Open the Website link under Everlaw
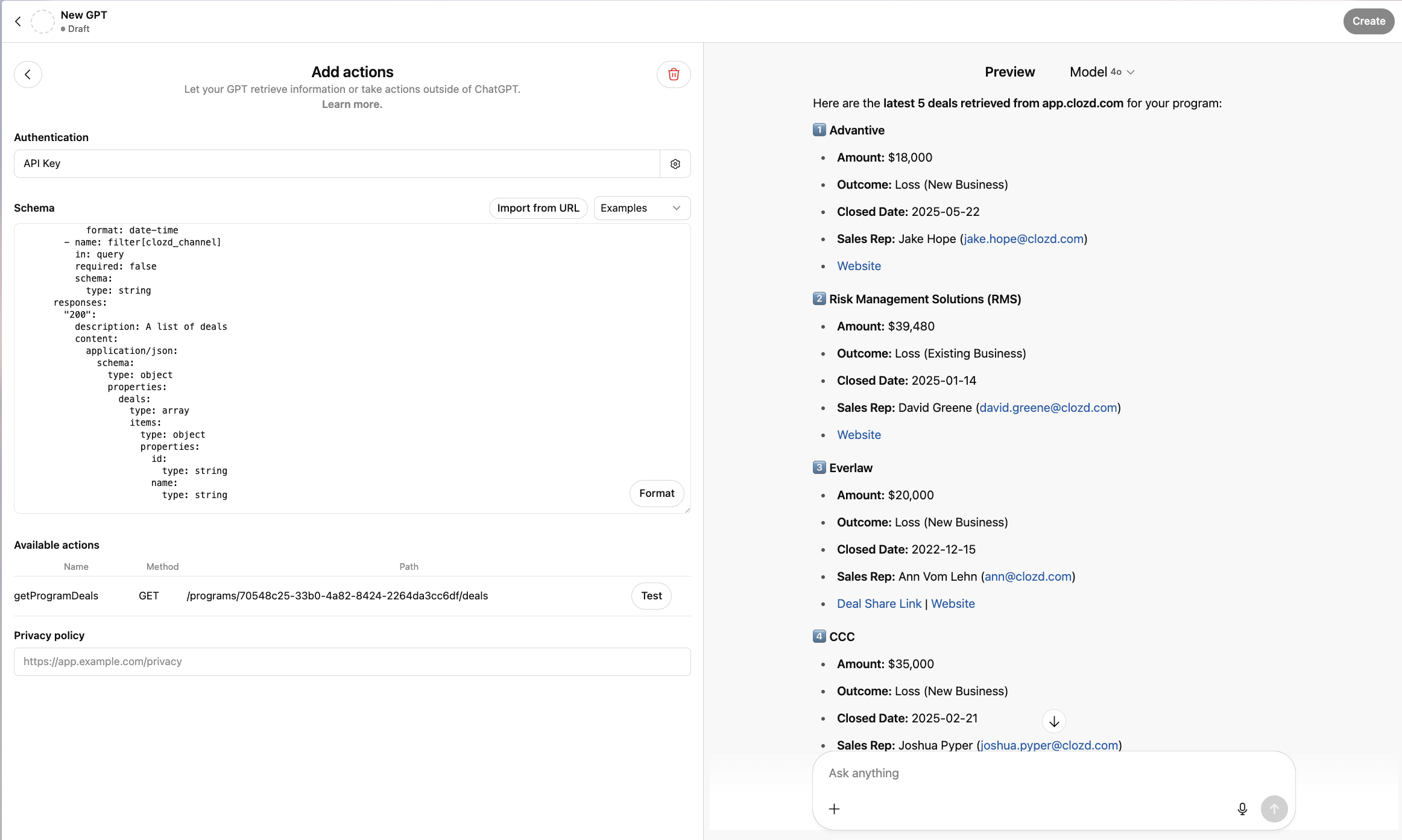Image resolution: width=1402 pixels, height=840 pixels. [x=953, y=604]
